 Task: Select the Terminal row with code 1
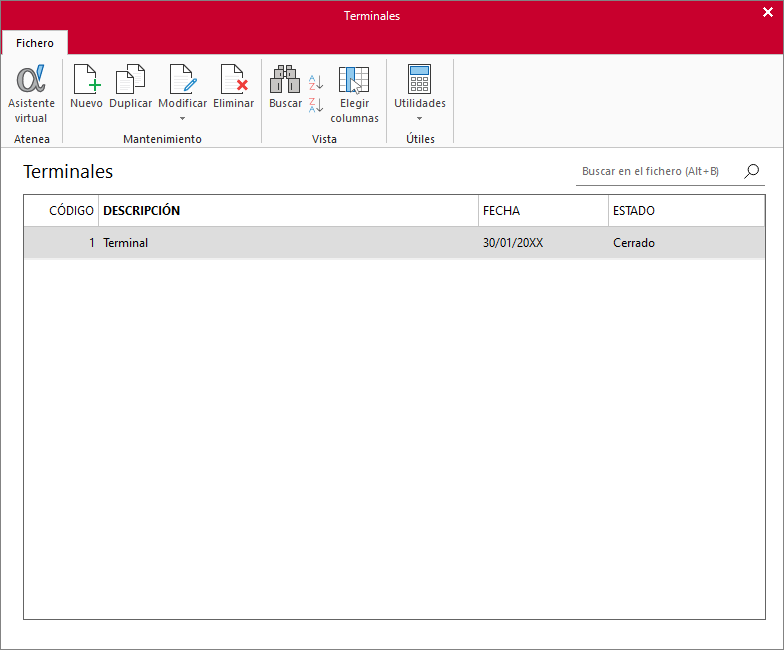tap(394, 243)
